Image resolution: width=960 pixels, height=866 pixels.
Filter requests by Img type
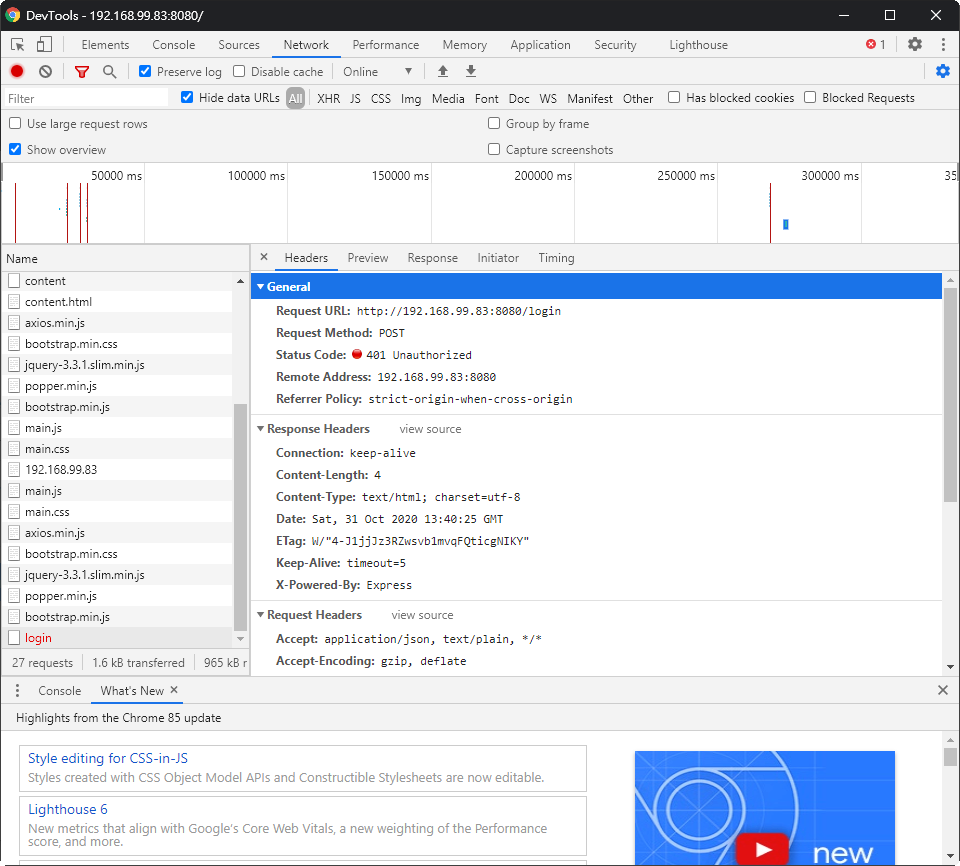coord(411,98)
